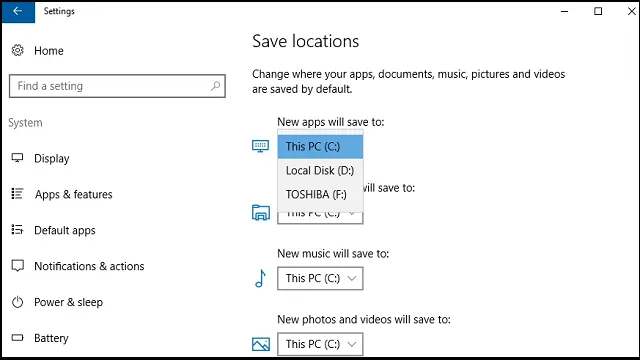Maximize the Settings window

point(598,11)
